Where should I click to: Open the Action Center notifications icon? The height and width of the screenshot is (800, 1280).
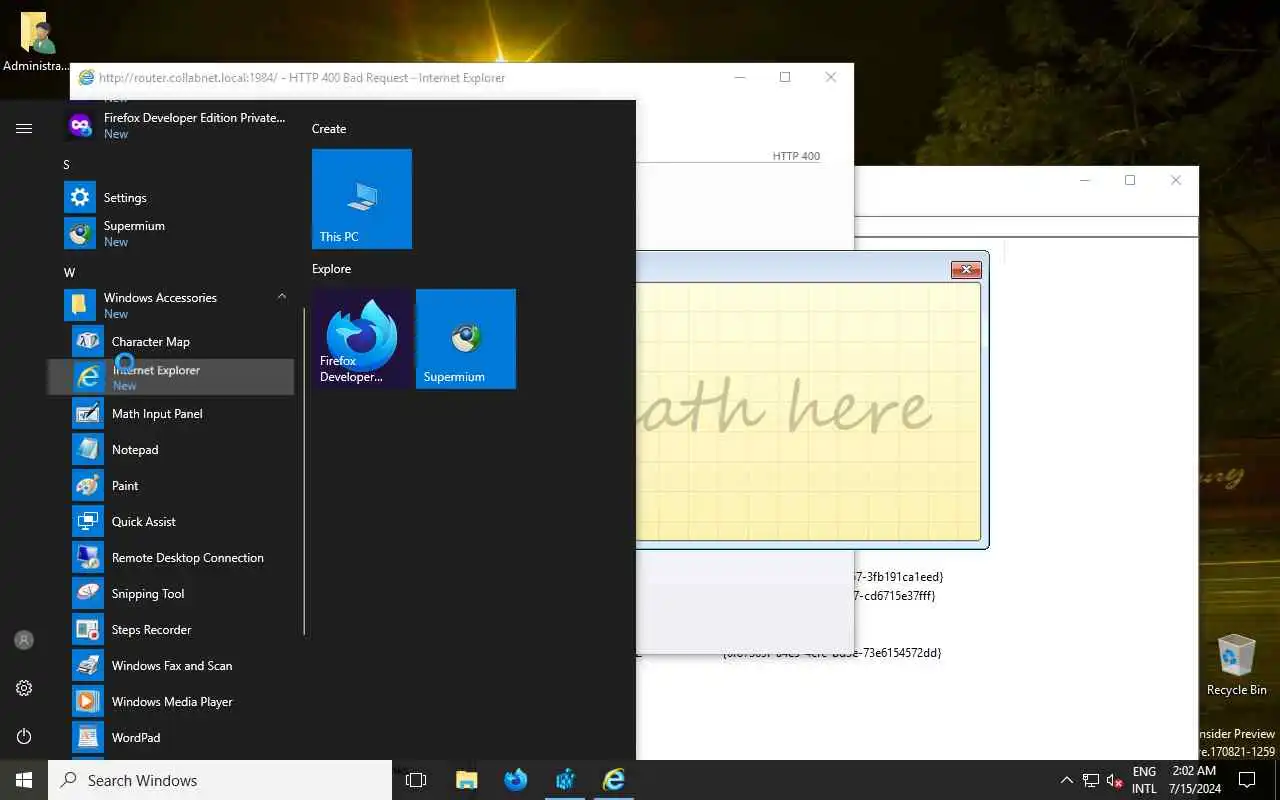[1247, 780]
